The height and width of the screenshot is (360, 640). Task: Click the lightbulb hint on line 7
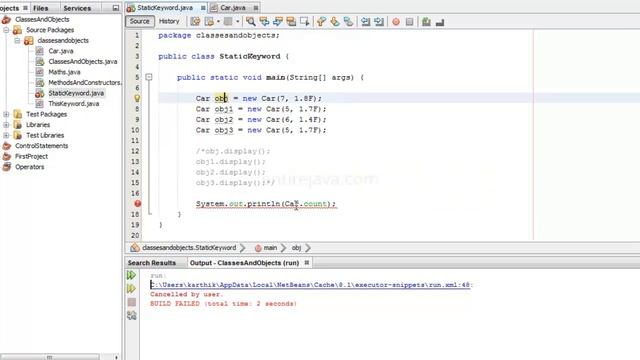(x=137, y=98)
